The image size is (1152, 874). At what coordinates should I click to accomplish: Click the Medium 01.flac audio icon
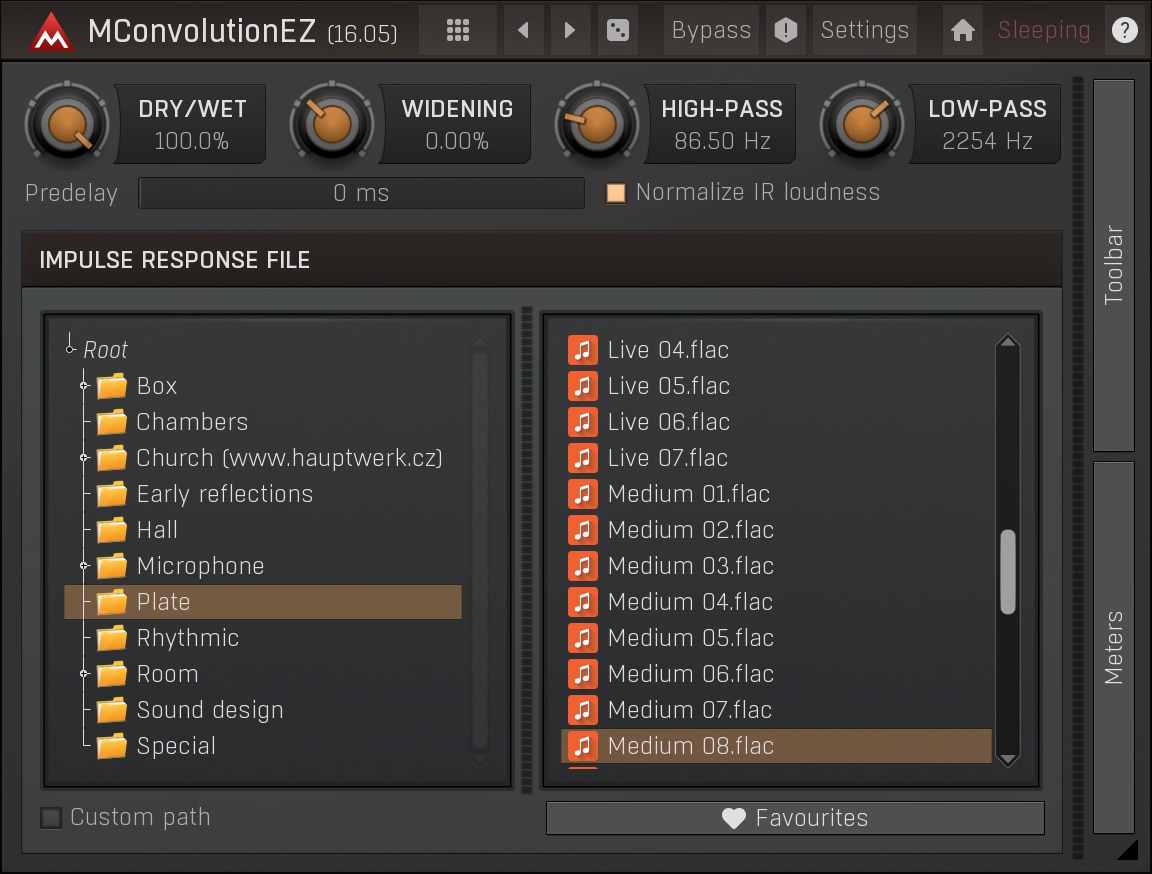pos(583,494)
